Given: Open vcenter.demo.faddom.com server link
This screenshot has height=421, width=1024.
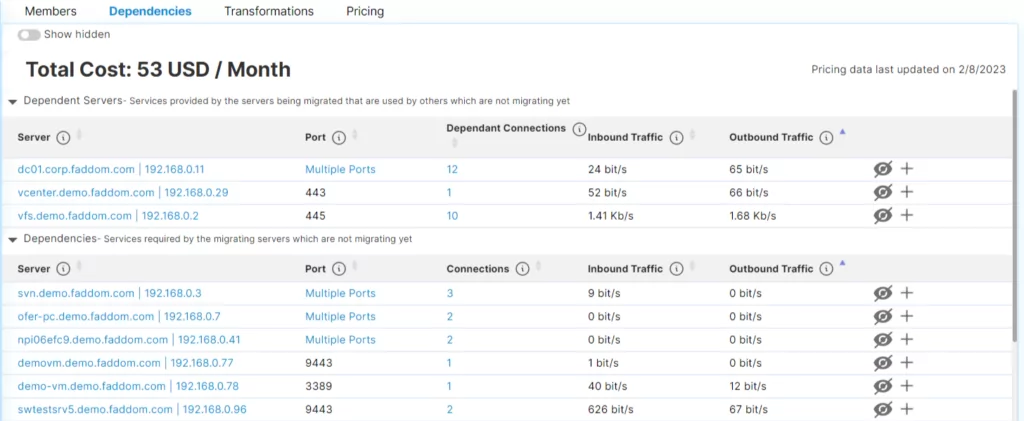Looking at the screenshot, I should coord(123,193).
